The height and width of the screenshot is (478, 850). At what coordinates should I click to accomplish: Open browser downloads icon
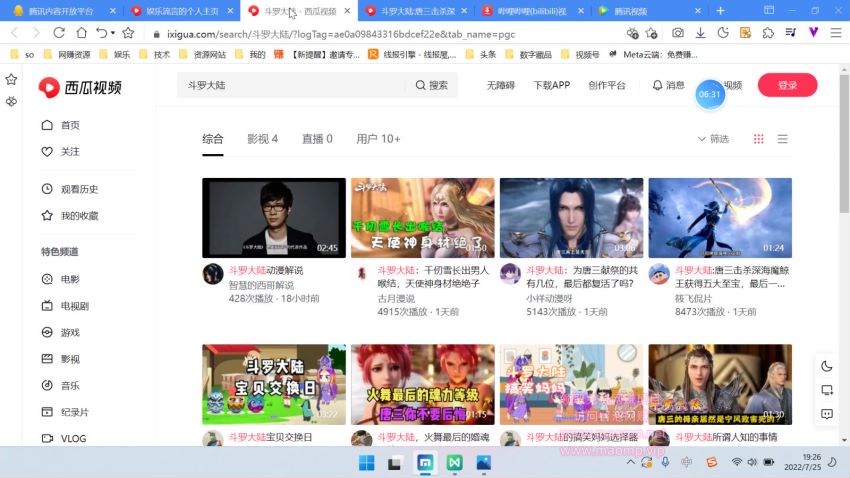click(700, 33)
